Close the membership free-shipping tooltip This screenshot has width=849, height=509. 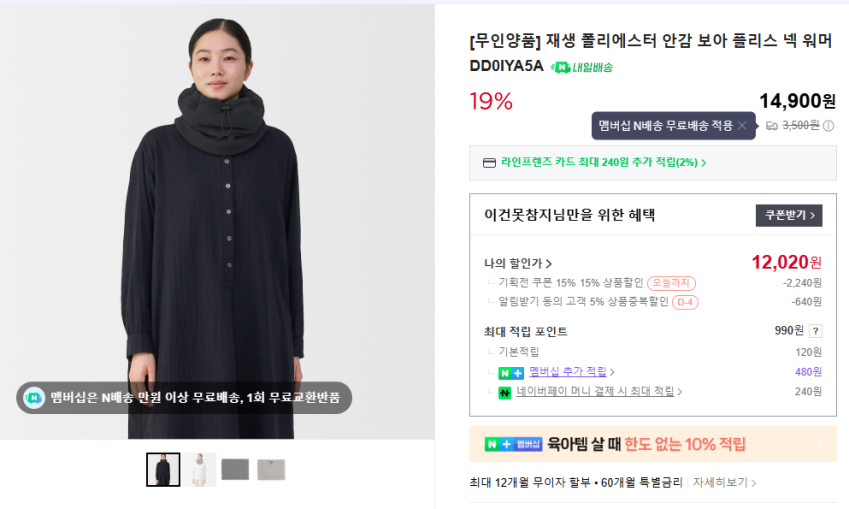click(741, 126)
